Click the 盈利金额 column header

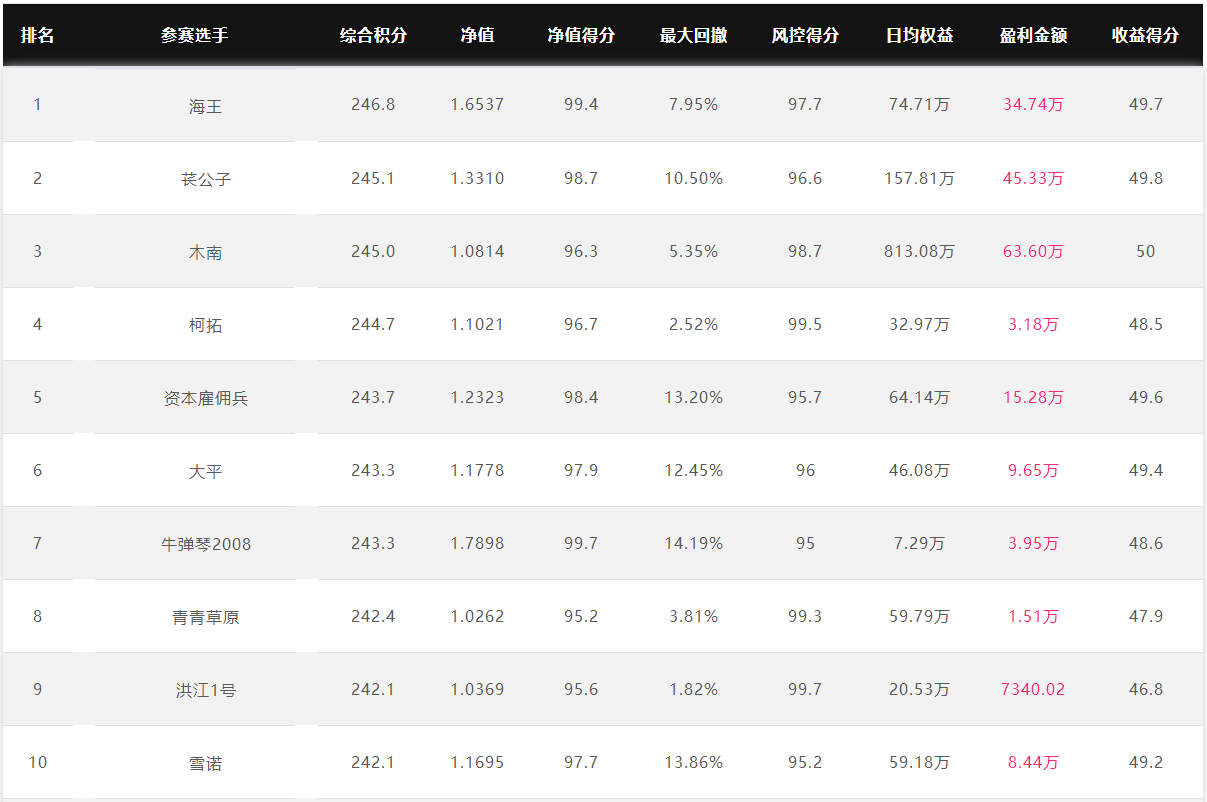1033,35
